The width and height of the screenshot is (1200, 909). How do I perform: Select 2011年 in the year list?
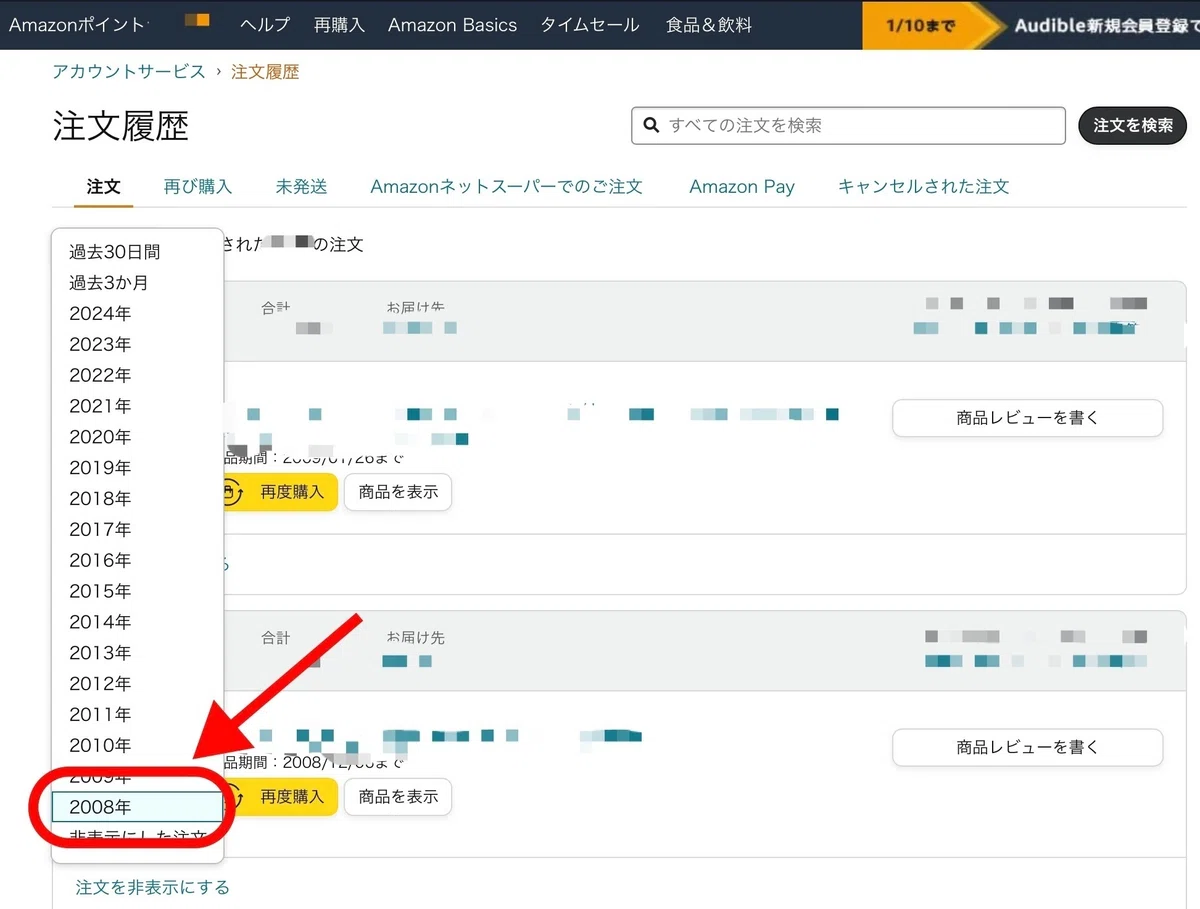[x=137, y=715]
